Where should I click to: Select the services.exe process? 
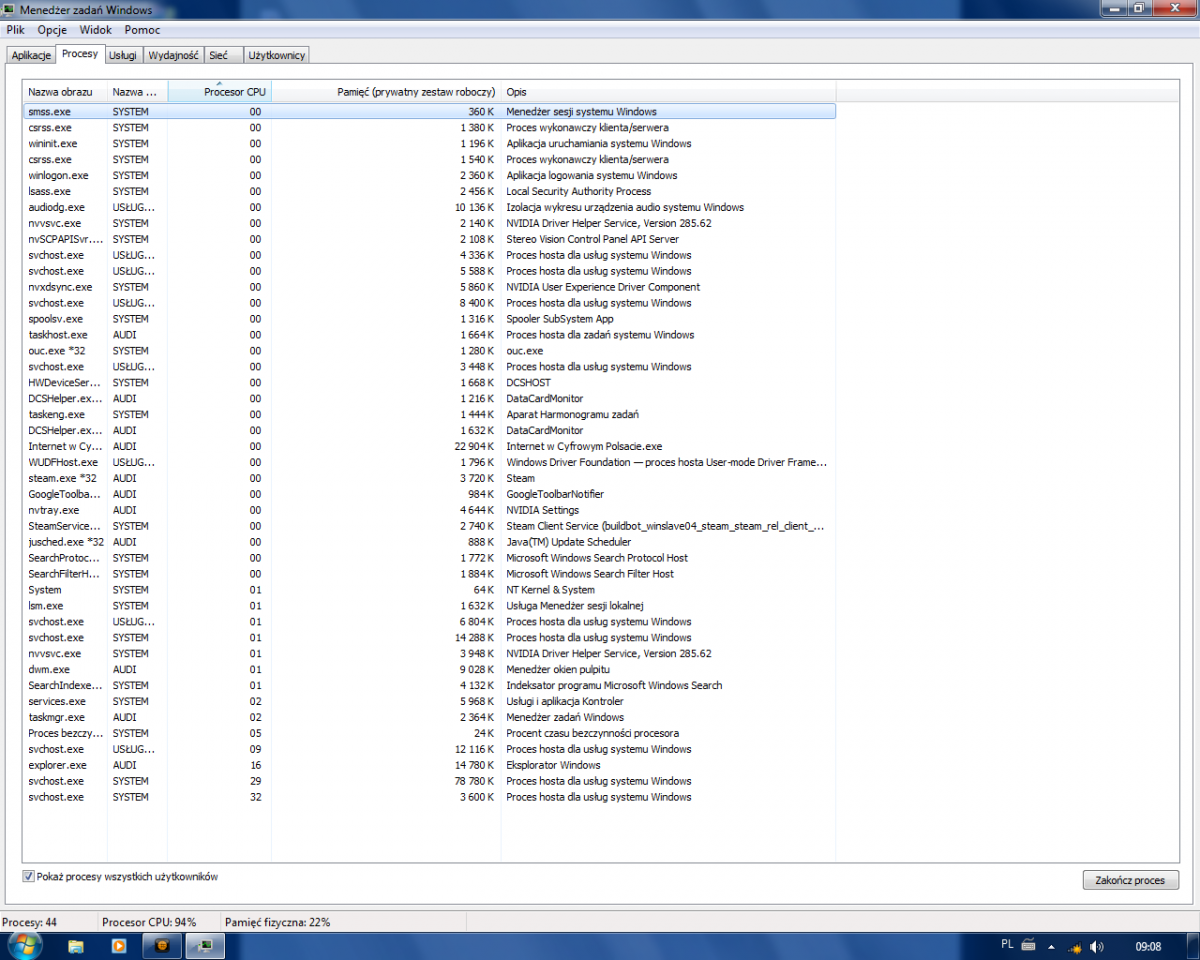(x=429, y=702)
